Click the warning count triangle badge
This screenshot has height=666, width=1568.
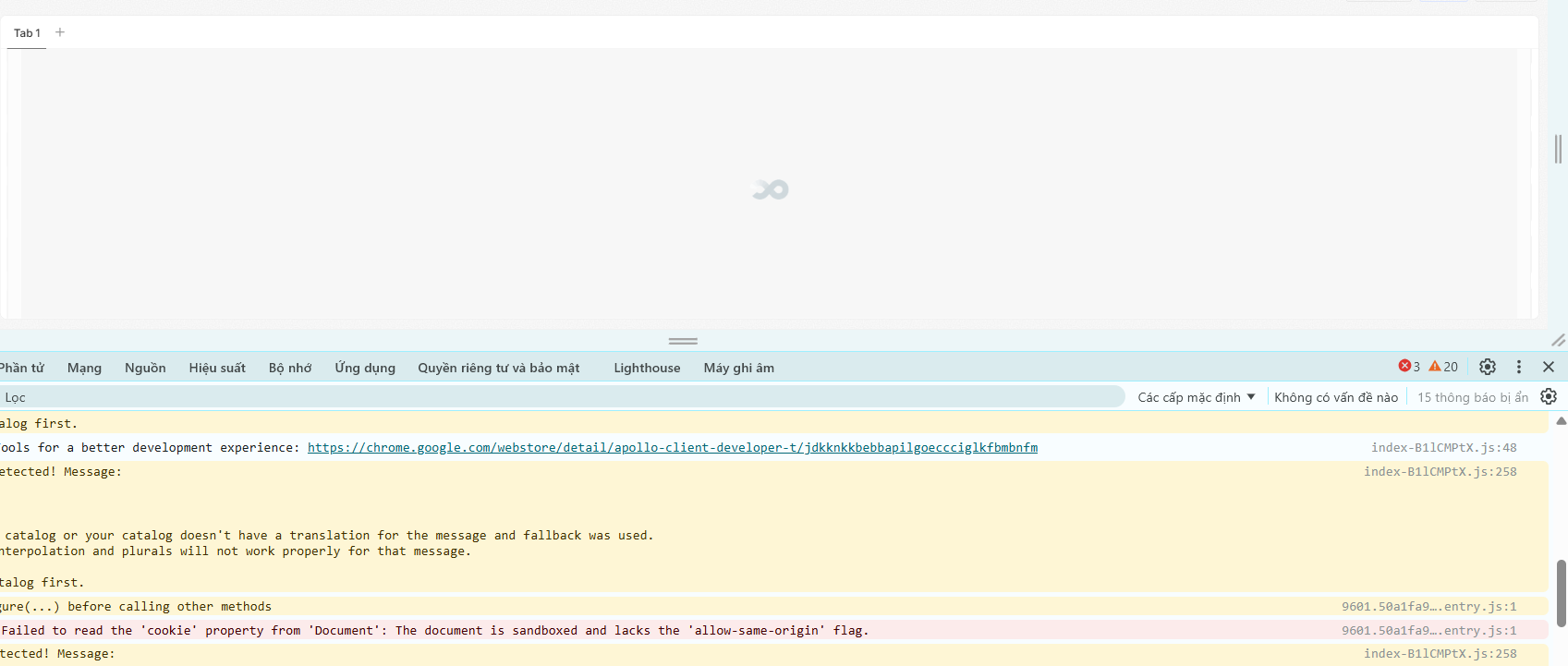click(x=1443, y=367)
